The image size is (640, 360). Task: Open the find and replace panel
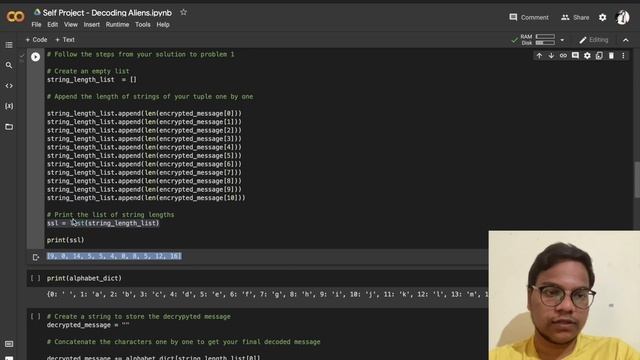point(9,65)
